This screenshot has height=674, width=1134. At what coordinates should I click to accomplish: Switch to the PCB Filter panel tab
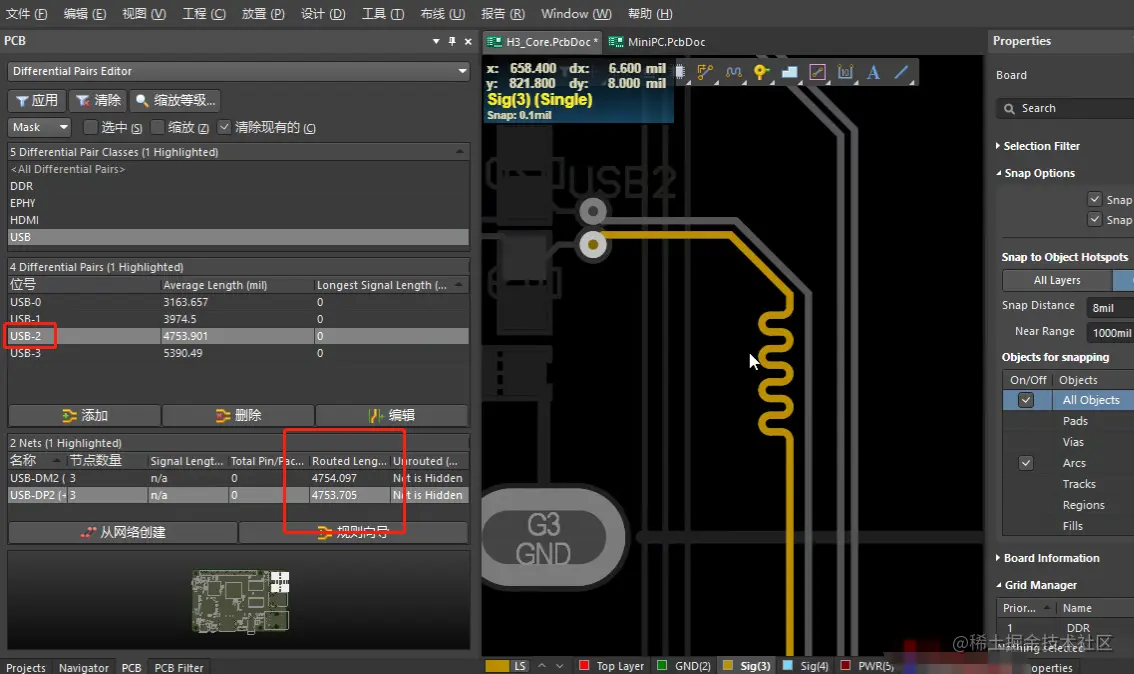pyautogui.click(x=179, y=667)
